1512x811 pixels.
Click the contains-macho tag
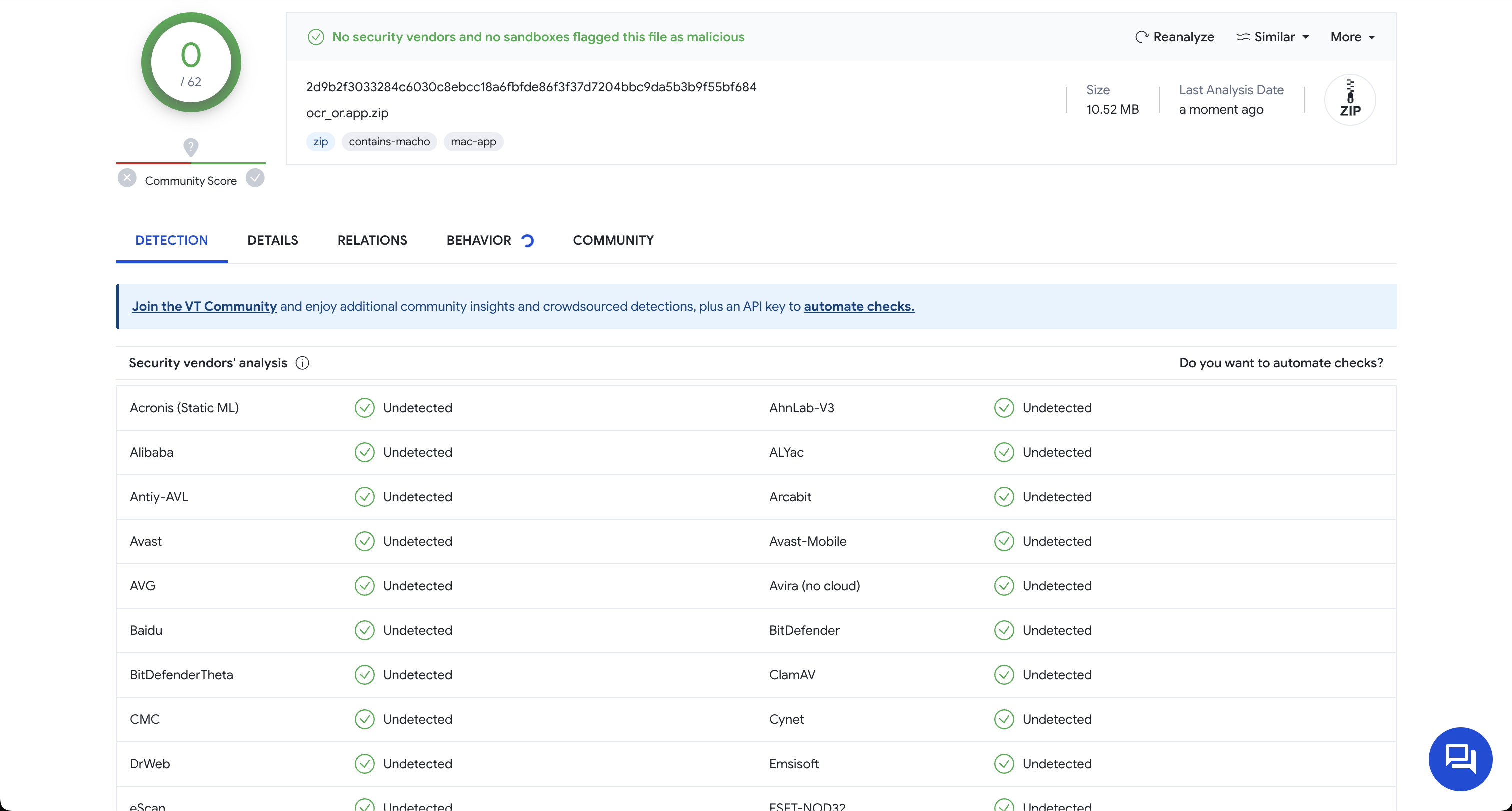pos(389,142)
